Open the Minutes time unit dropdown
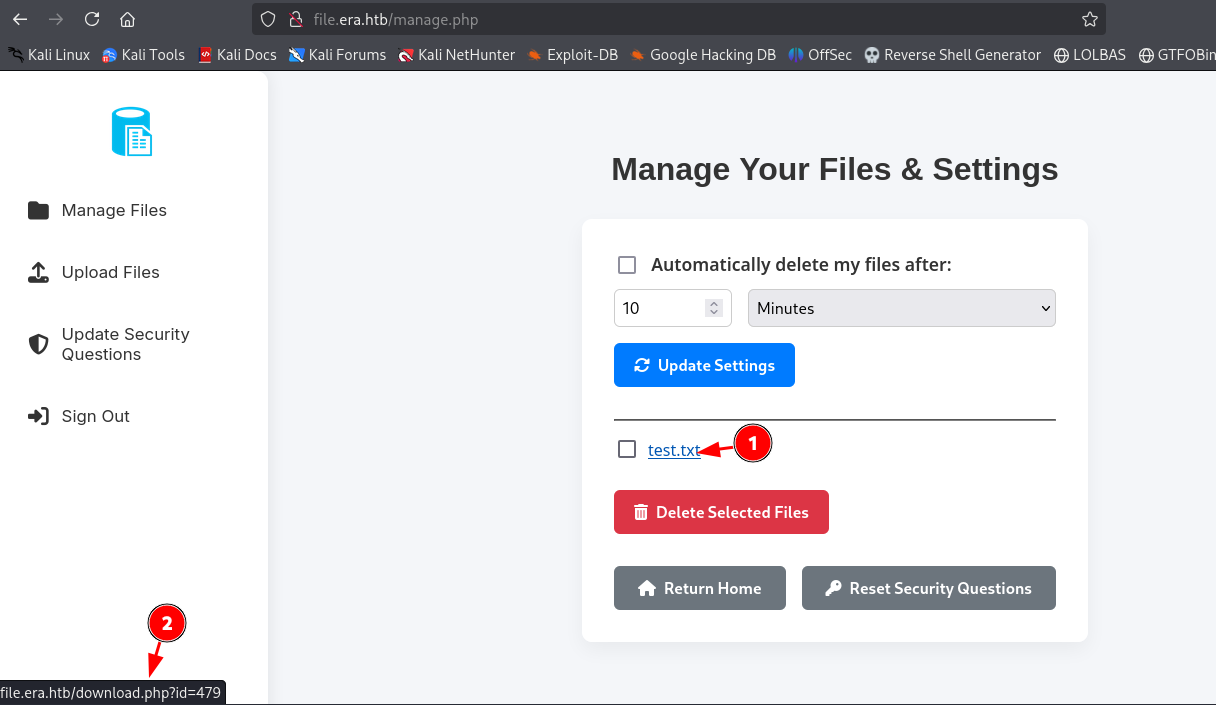Viewport: 1216px width, 705px height. pyautogui.click(x=901, y=308)
